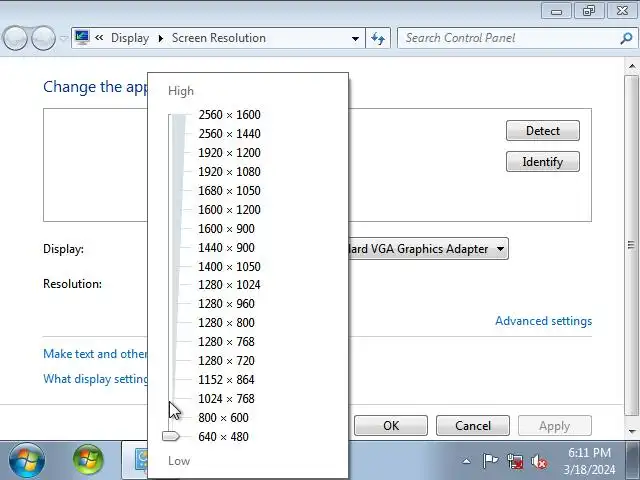Open the Windows flag taskbar shortcut
This screenshot has height=480, width=640.
coord(88,460)
